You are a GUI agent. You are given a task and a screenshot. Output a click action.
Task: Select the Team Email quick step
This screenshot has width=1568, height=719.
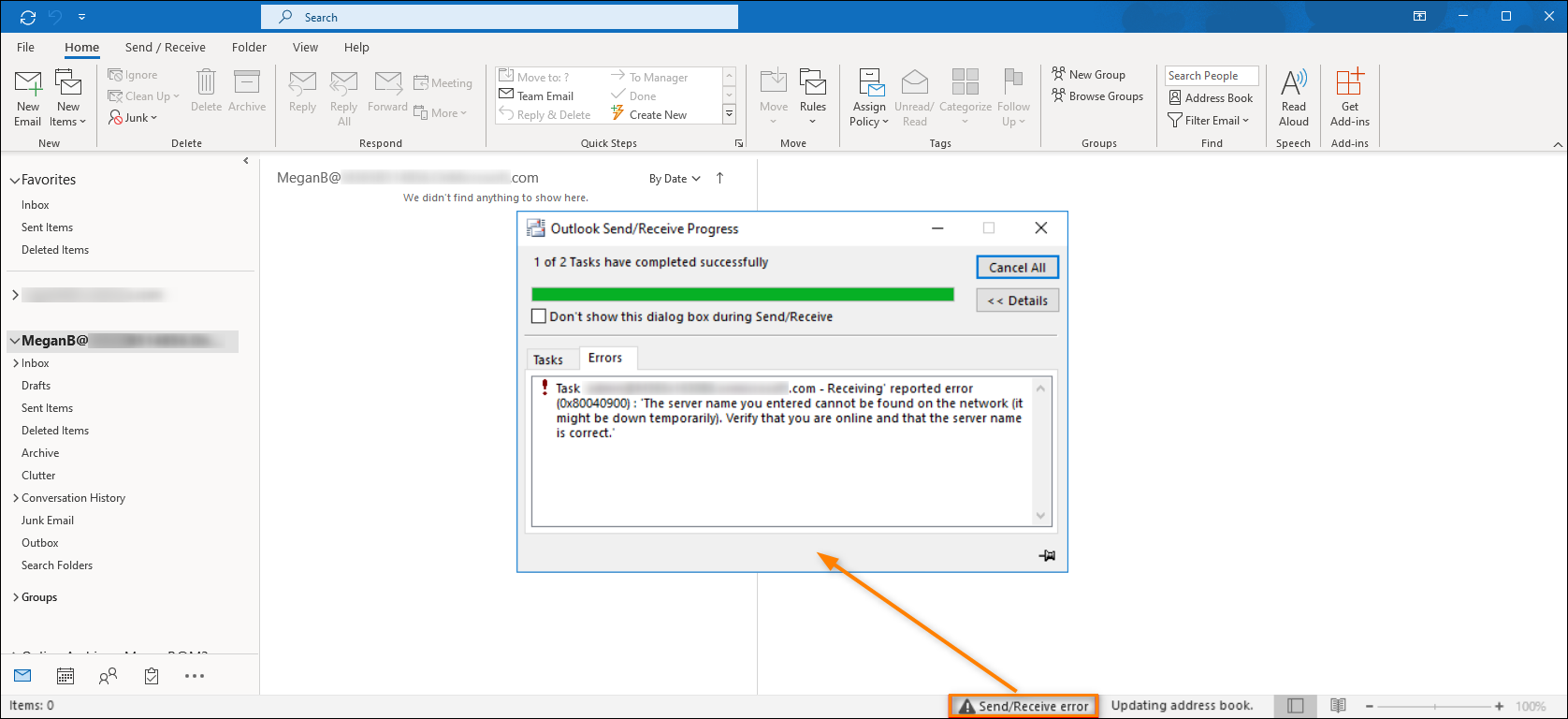(x=537, y=95)
